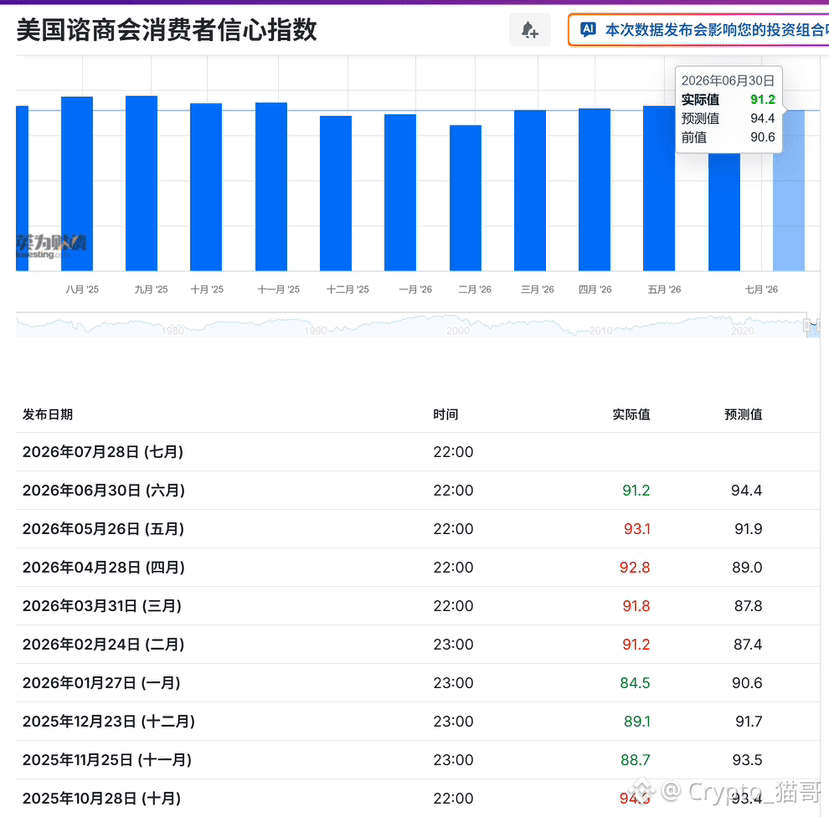Select row 2026年06月30日 (六月)

pyautogui.click(x=418, y=491)
